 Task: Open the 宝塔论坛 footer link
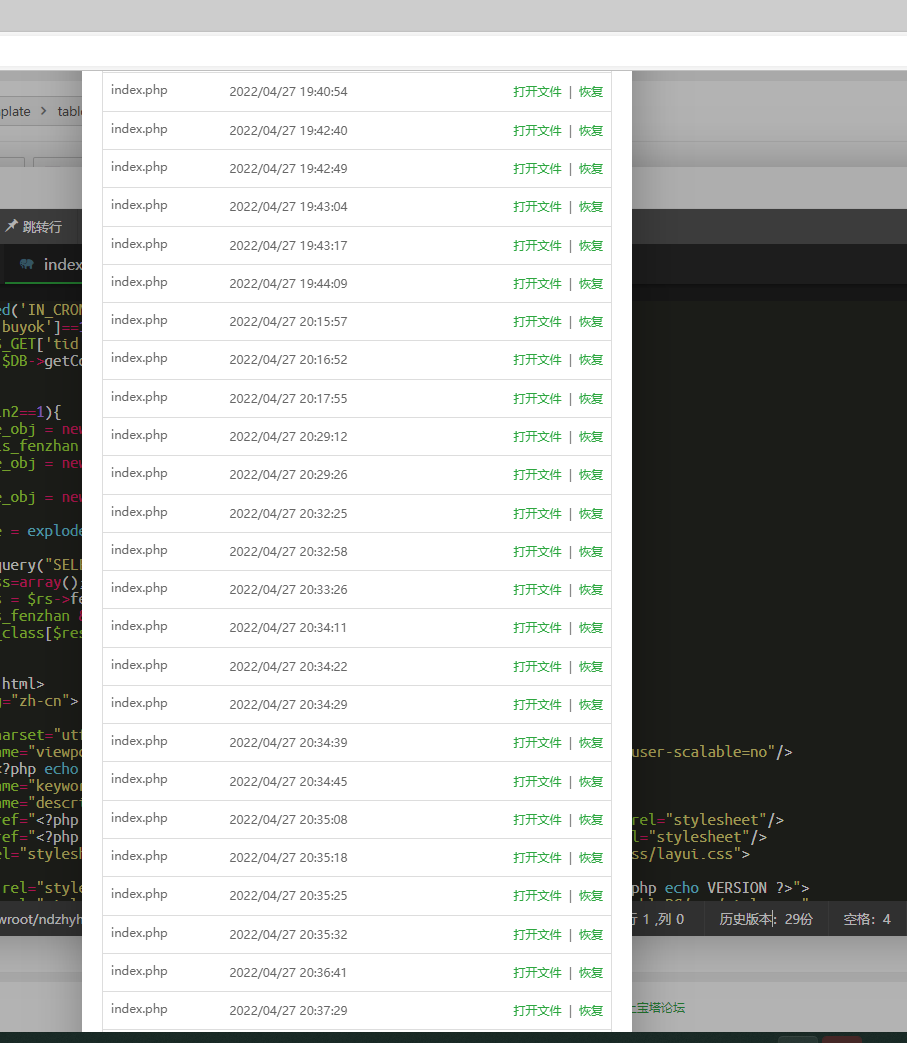tap(658, 1008)
